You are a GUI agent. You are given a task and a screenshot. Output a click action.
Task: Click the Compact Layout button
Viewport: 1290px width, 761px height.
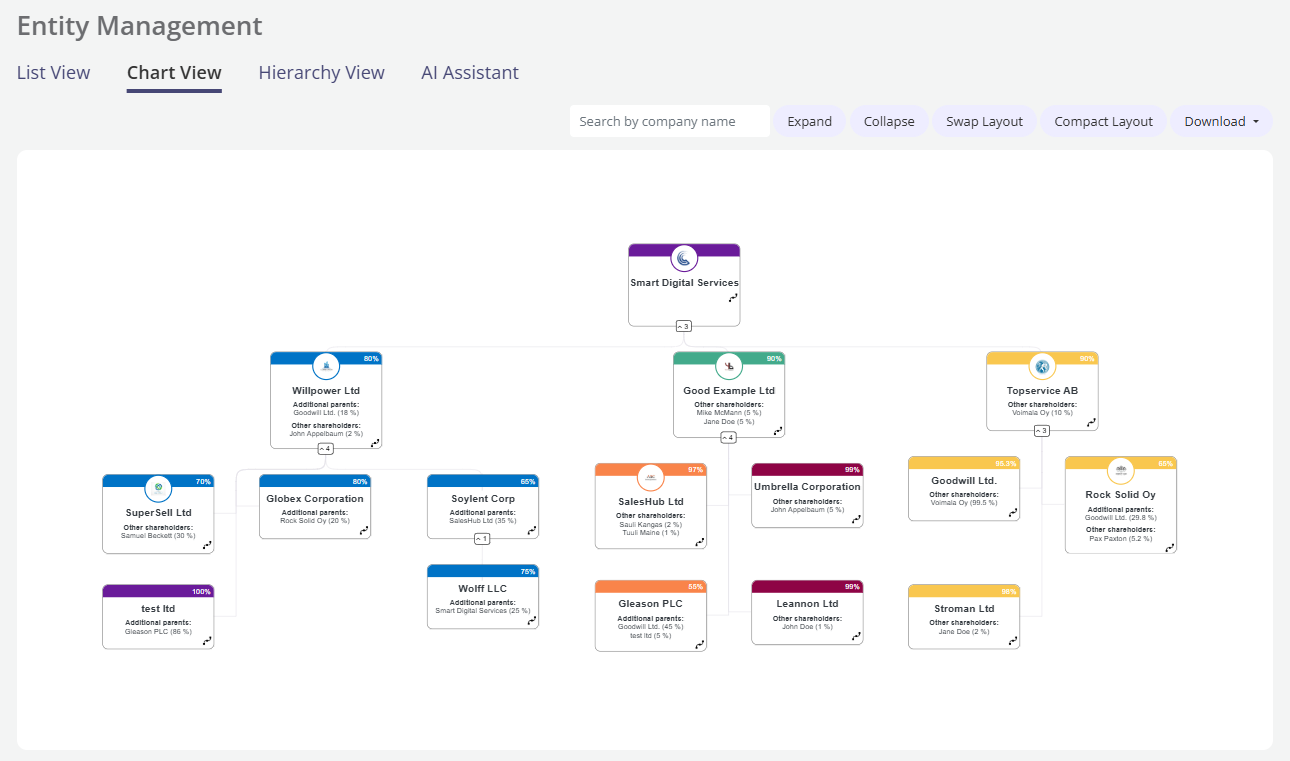pyautogui.click(x=1104, y=121)
